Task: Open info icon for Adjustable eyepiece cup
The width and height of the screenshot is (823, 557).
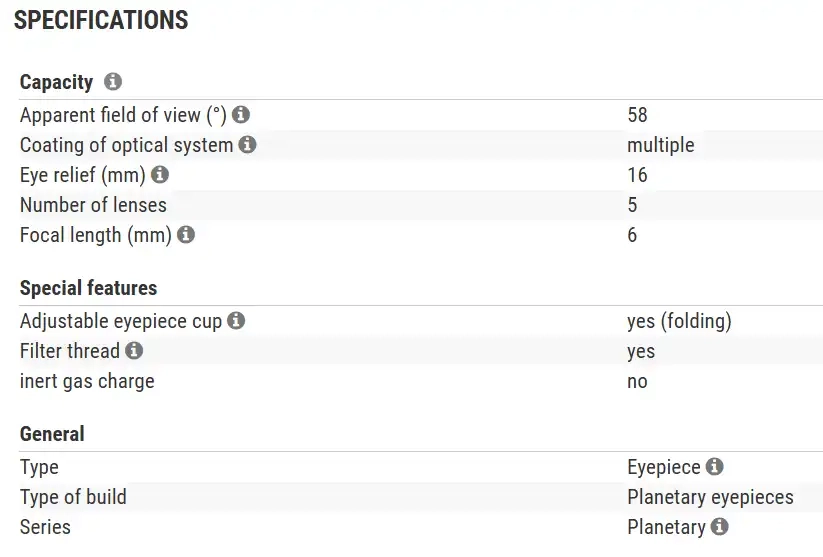Action: (x=236, y=321)
